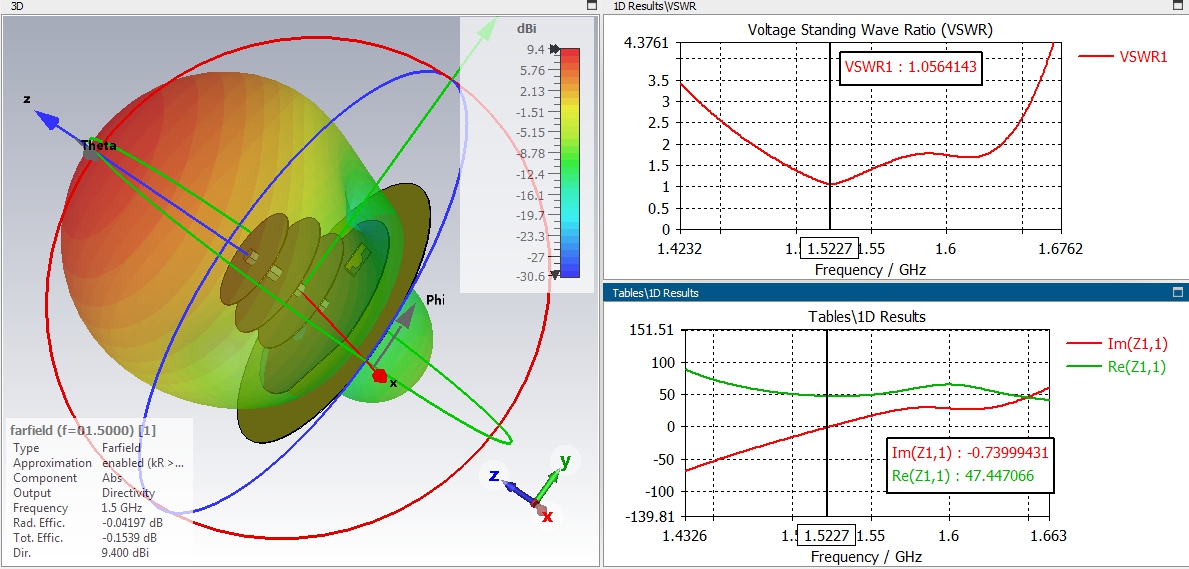The image size is (1189, 569).
Task: Select the Phi arrow handle in farfield
Action: [405, 316]
